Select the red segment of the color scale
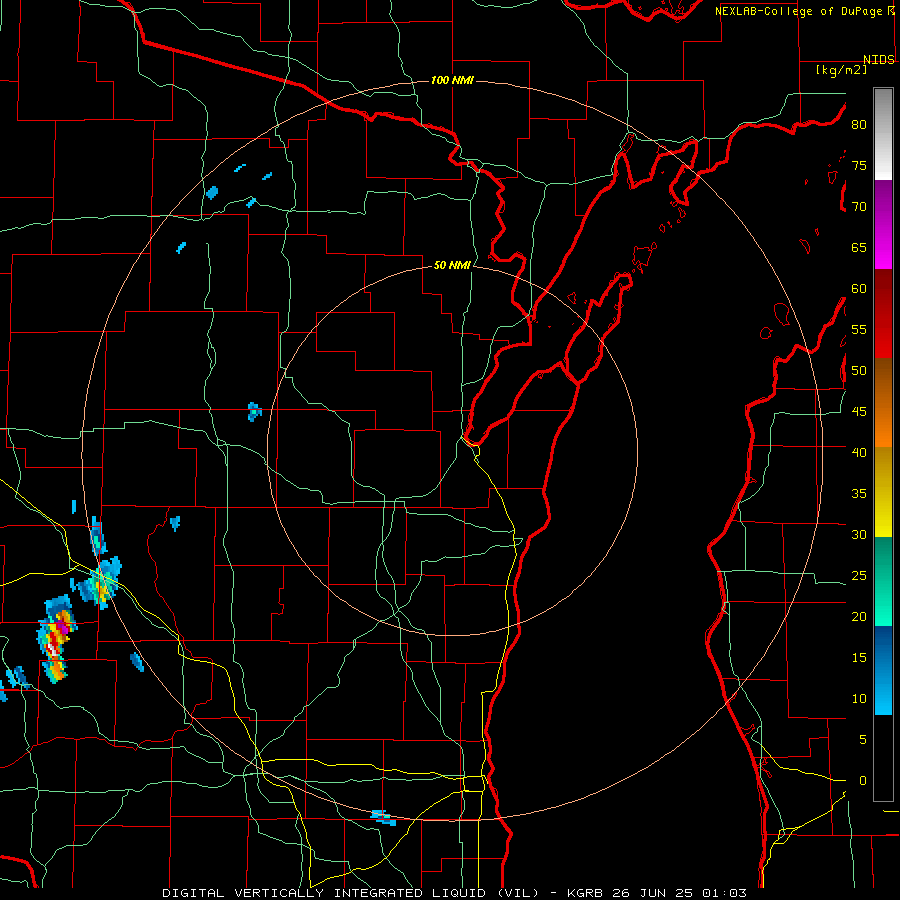The image size is (900, 900). 883,313
